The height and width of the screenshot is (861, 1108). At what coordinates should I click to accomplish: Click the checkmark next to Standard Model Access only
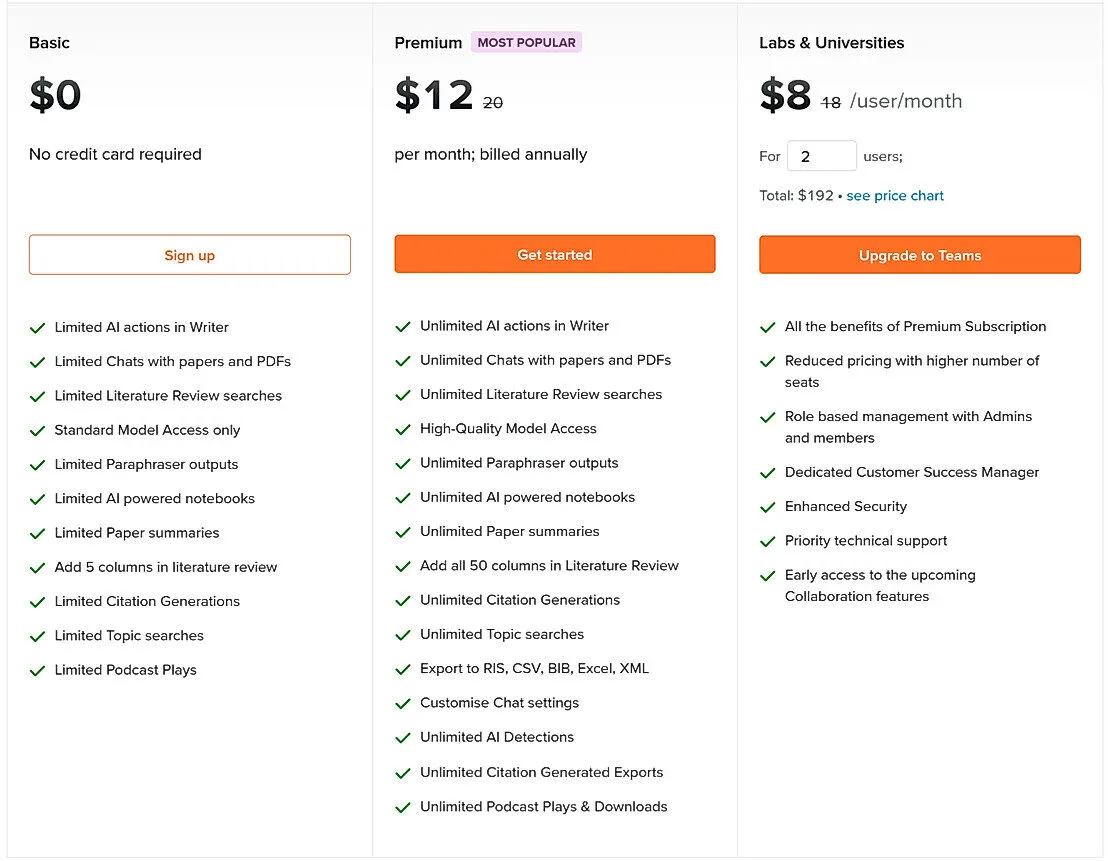(x=37, y=430)
